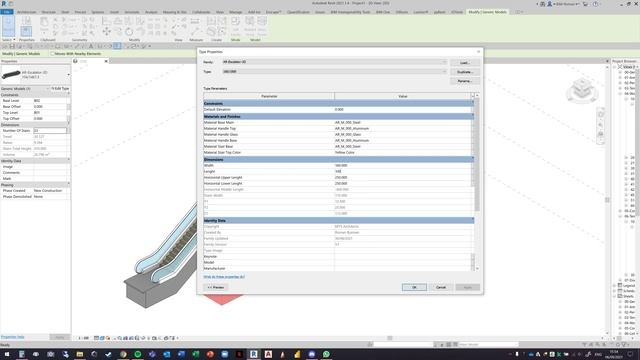
Task: Open the type selector dropdown in Properties palette
Action: [68, 75]
